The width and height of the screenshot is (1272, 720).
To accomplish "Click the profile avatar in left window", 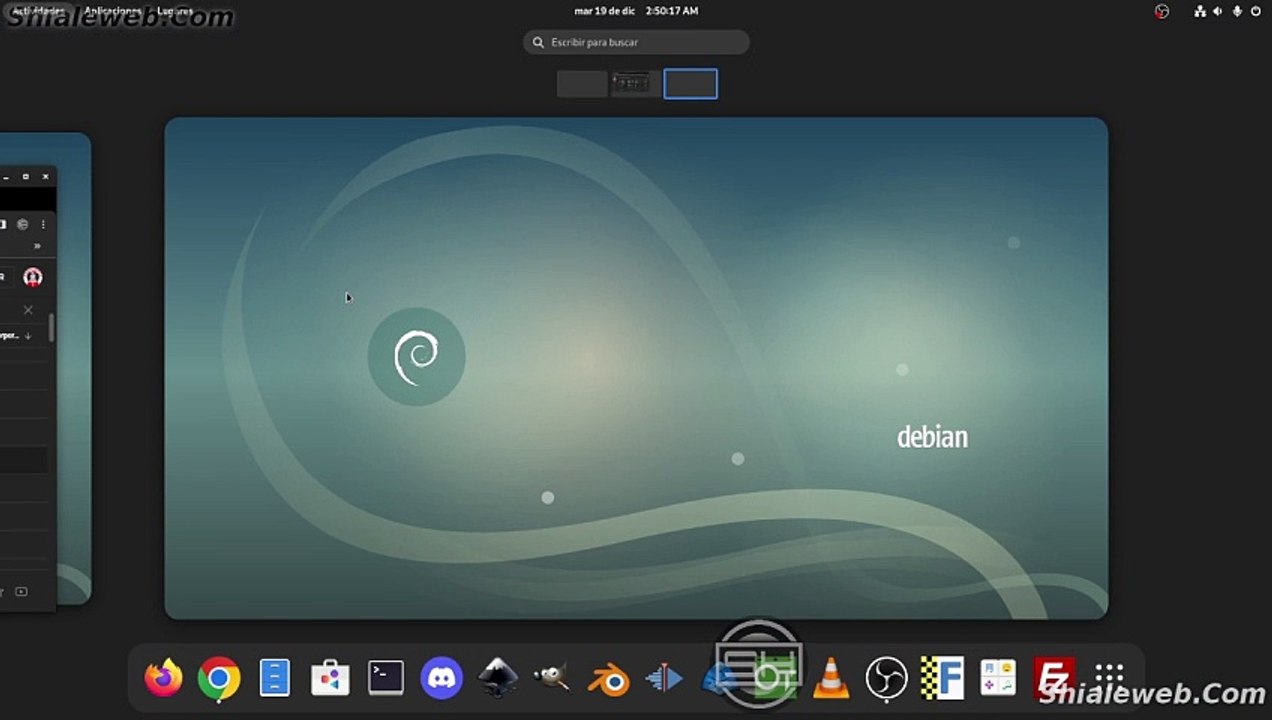I will [33, 277].
